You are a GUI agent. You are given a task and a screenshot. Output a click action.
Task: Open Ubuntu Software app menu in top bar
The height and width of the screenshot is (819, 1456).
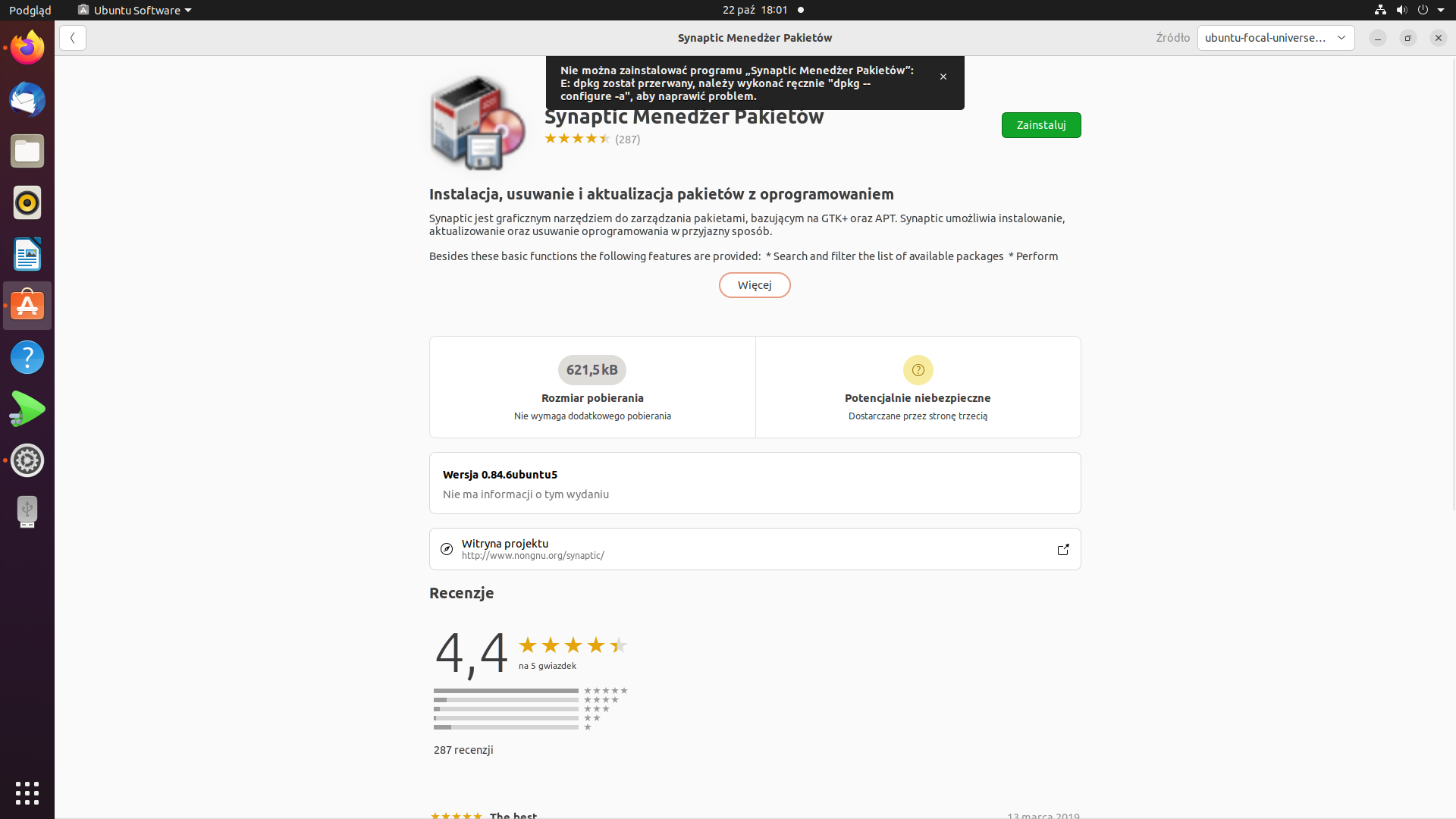click(x=134, y=10)
